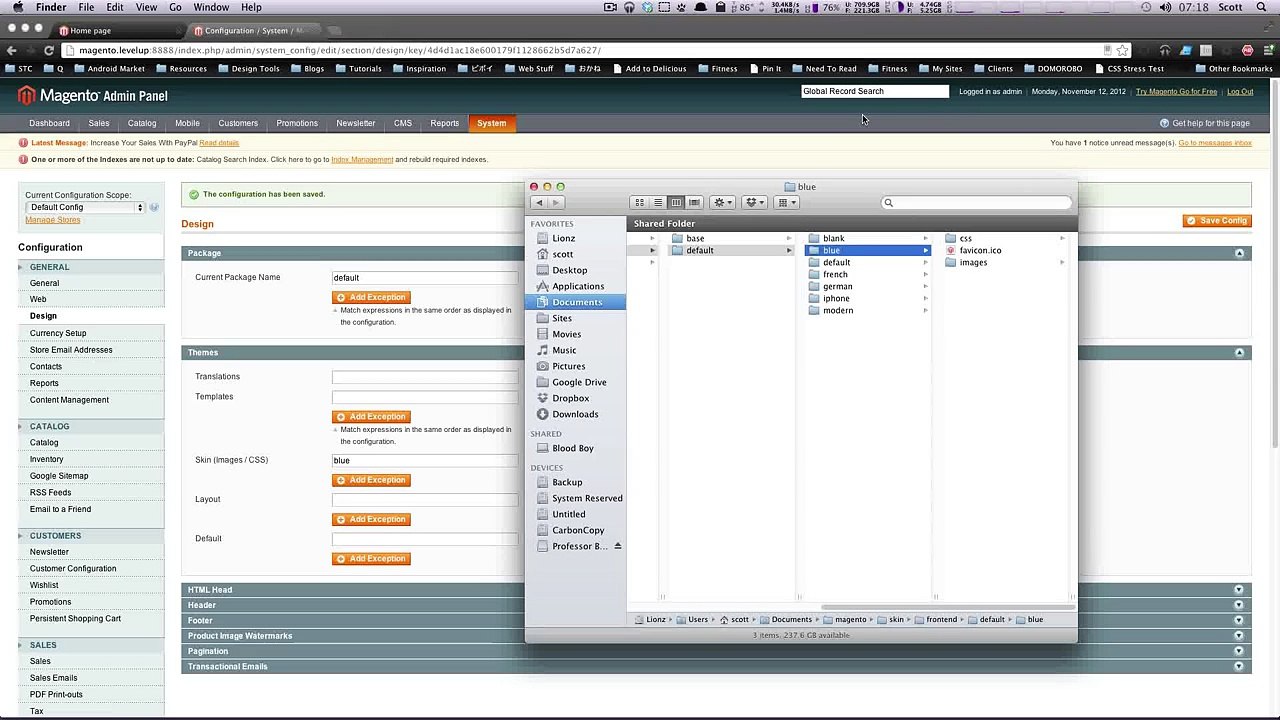1280x720 pixels.
Task: Open the Promotions menu
Action: pos(297,123)
